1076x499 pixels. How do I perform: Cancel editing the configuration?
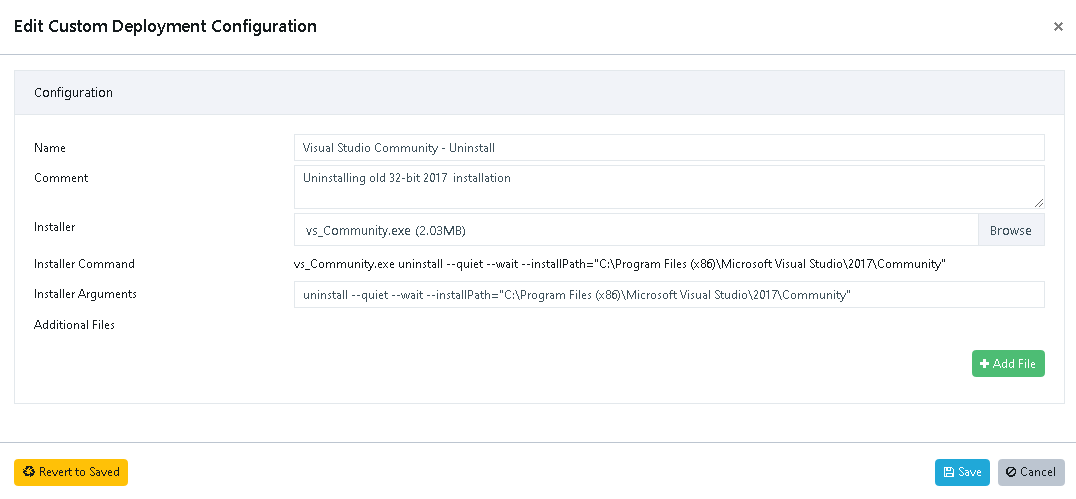pos(1031,472)
